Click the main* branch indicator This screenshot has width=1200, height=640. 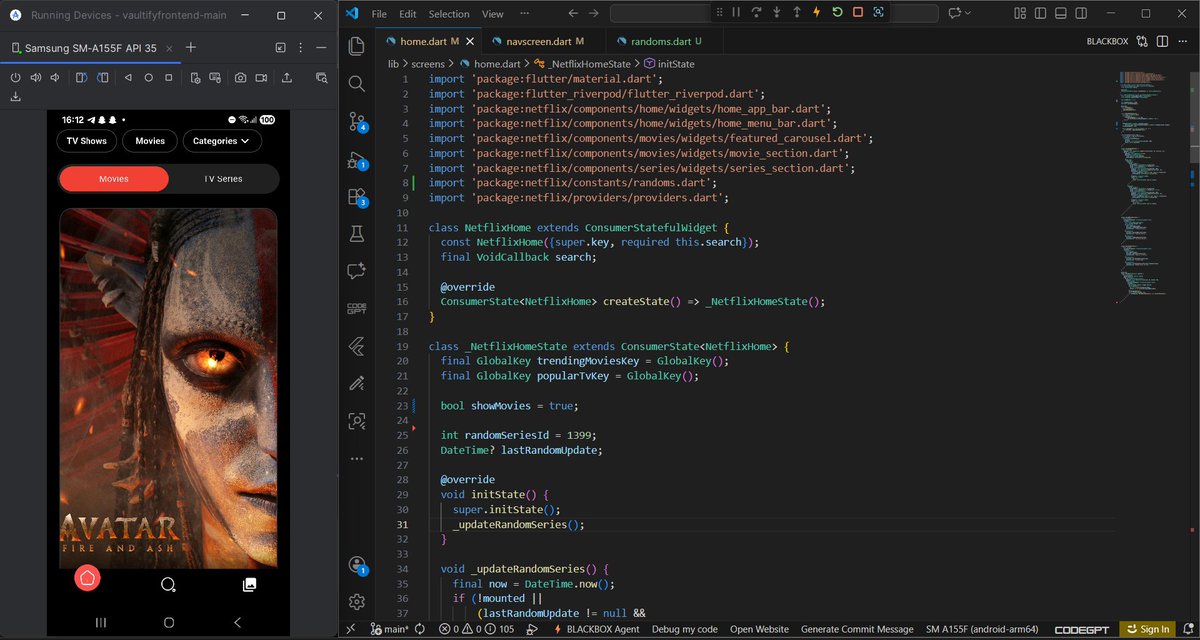click(390, 629)
